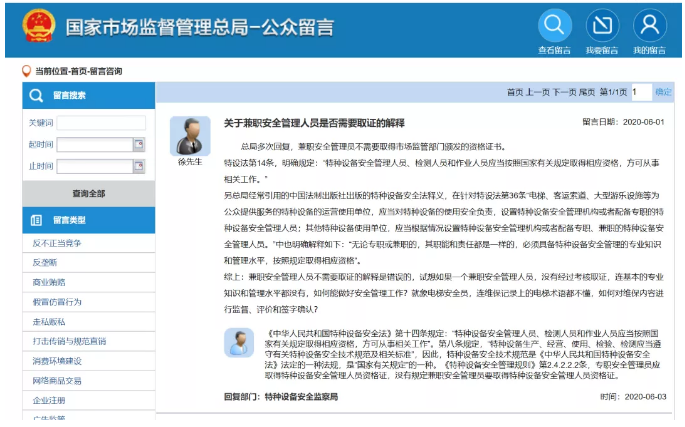Click the site title 国家市场监督管理总局-公众留言
685x427 pixels.
[200, 27]
